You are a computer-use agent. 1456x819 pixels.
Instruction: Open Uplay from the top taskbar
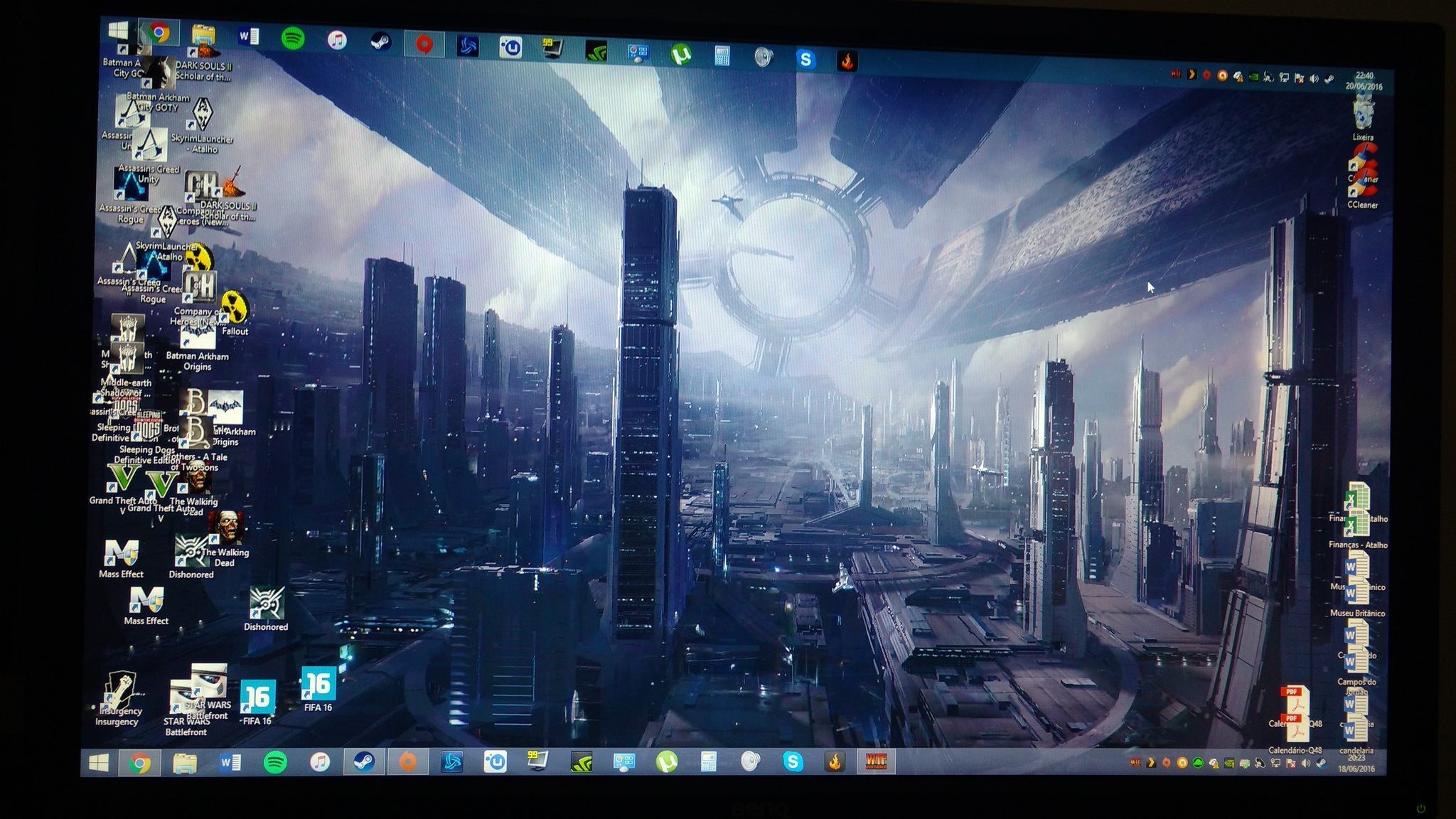510,48
